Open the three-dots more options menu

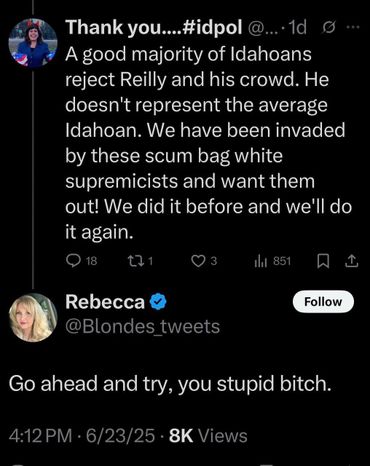tap(354, 27)
